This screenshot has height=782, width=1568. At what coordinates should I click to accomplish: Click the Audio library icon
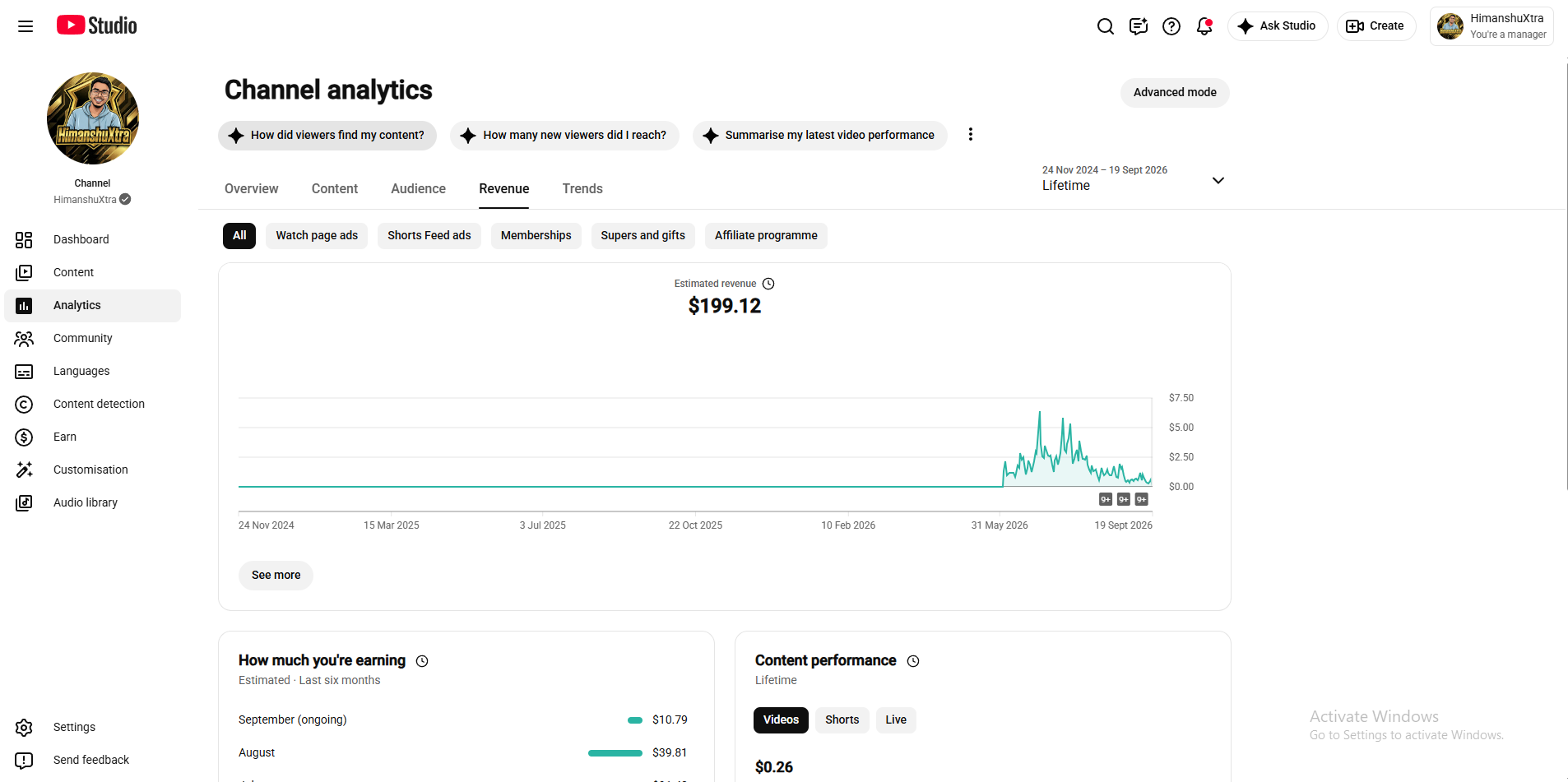point(24,502)
